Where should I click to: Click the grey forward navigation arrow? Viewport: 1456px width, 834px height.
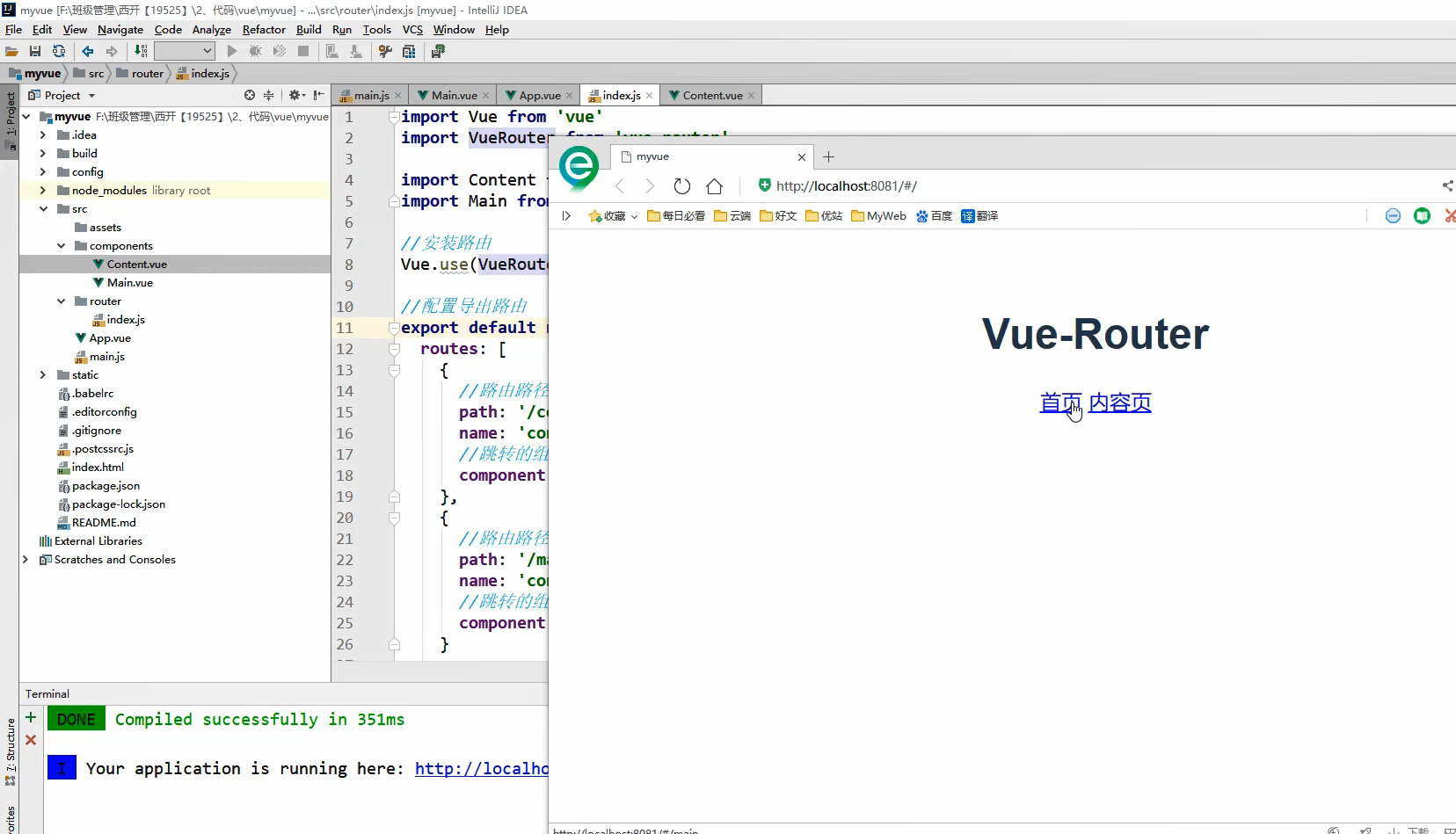[x=112, y=52]
